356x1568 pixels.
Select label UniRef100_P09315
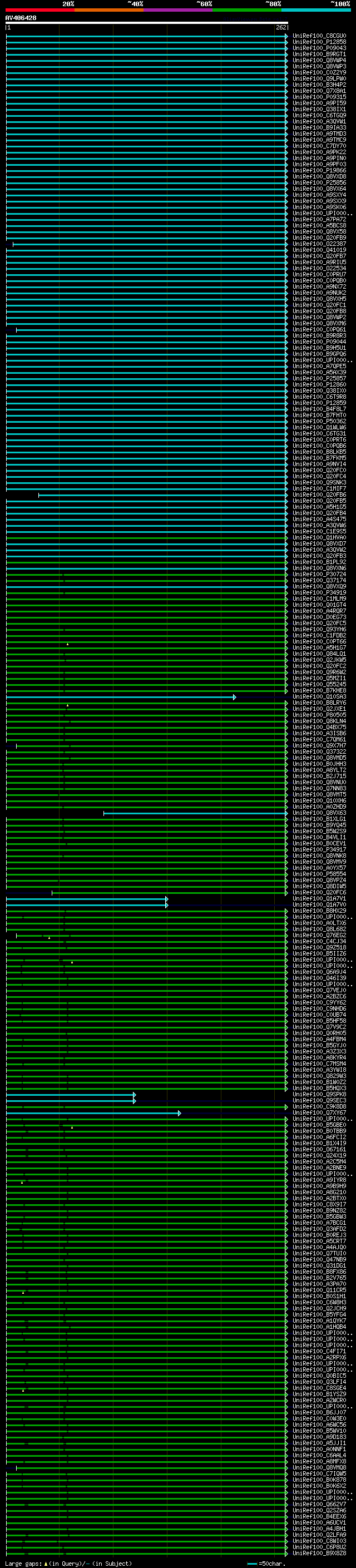coord(319,97)
